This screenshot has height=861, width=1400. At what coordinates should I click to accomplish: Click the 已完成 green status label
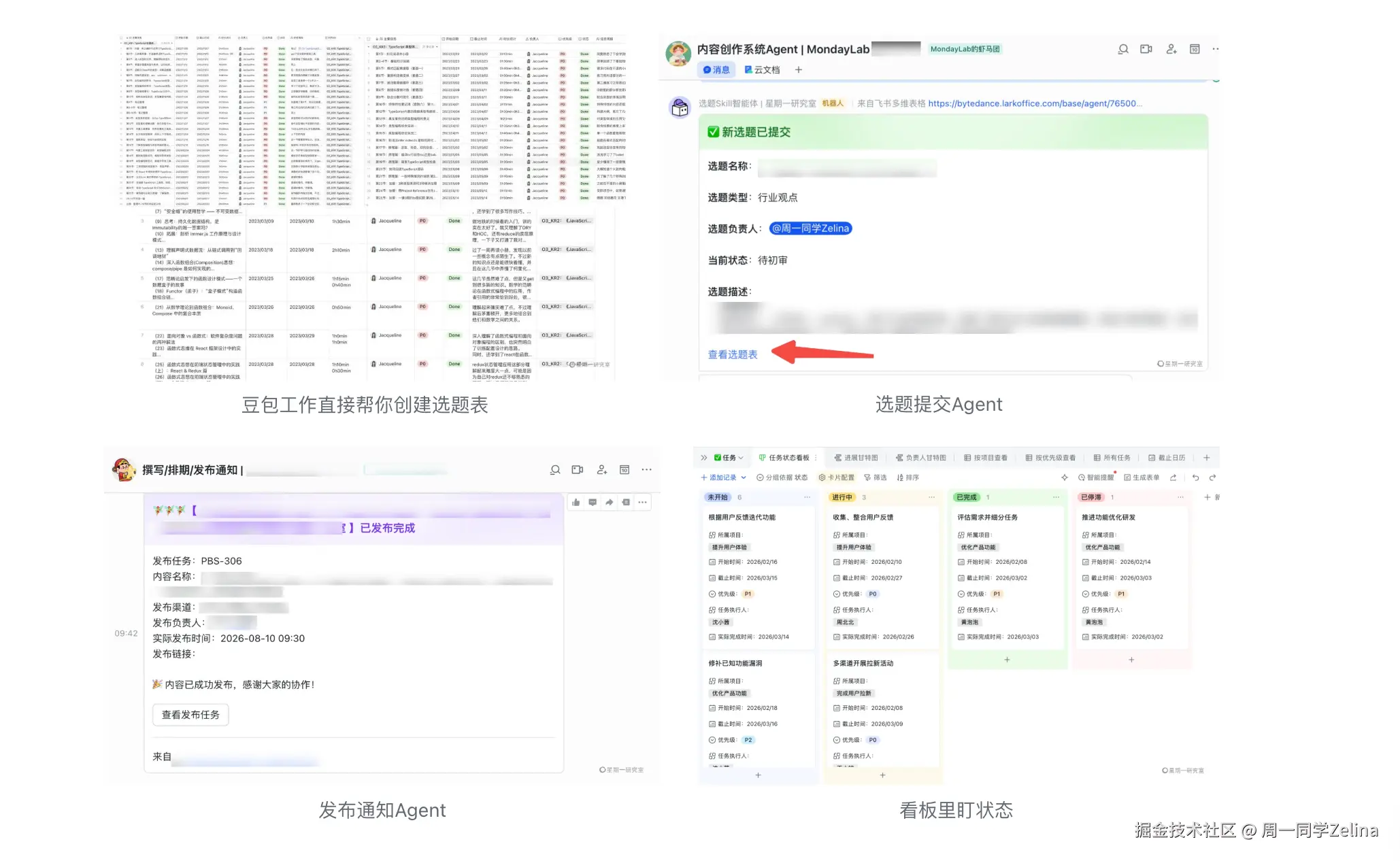pos(966,497)
